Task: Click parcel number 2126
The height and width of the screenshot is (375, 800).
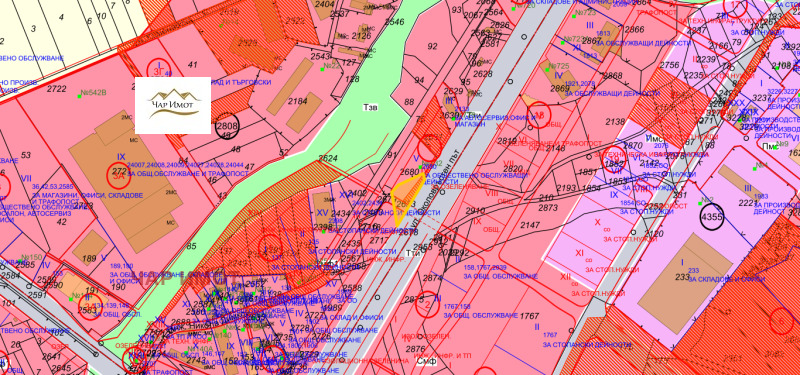Action: click(361, 35)
